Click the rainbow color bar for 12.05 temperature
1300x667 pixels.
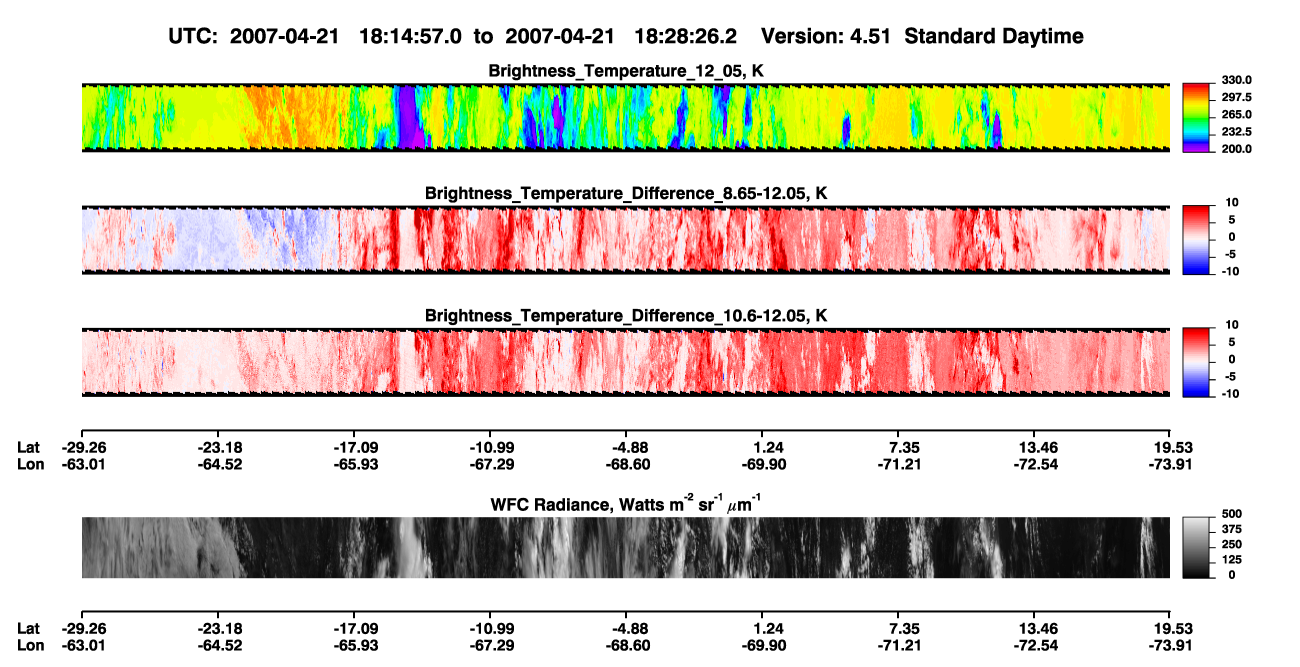click(x=1196, y=117)
